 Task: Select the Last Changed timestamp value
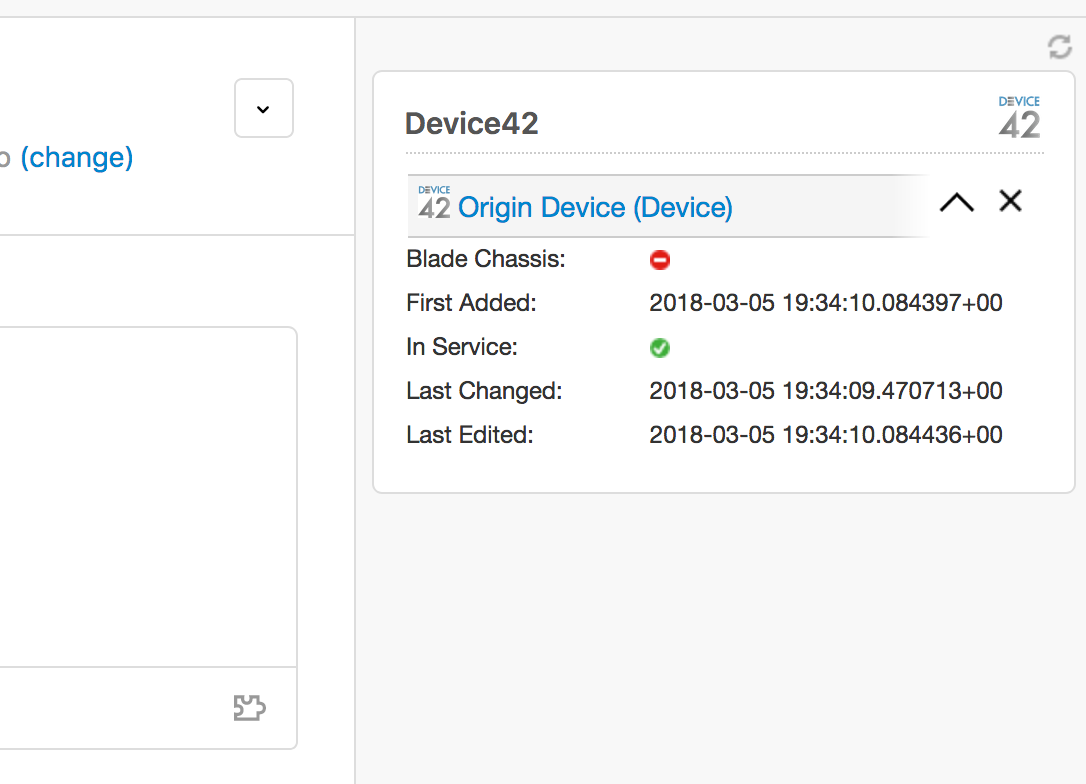(x=826, y=391)
